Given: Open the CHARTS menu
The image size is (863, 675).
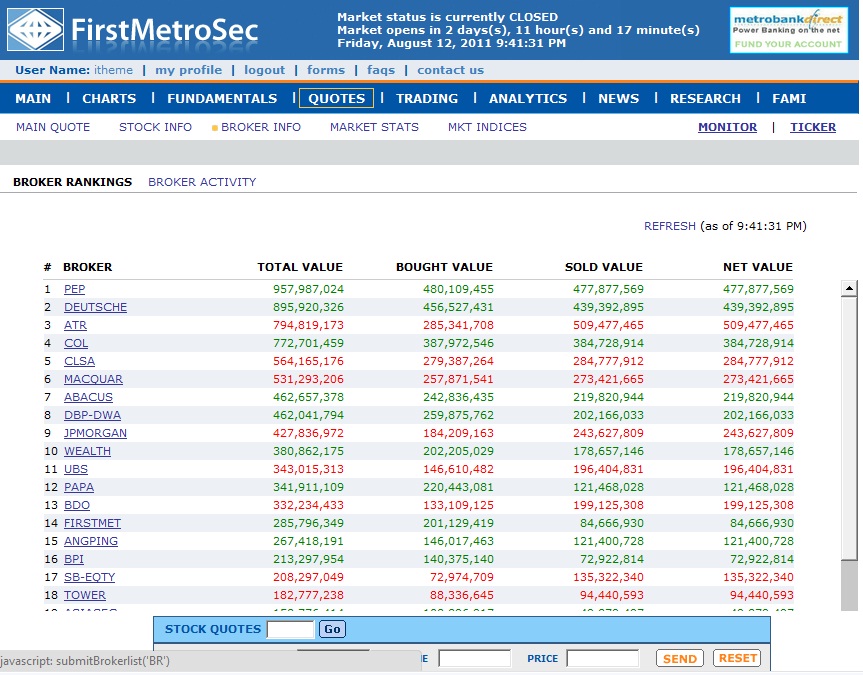Looking at the screenshot, I should 109,99.
